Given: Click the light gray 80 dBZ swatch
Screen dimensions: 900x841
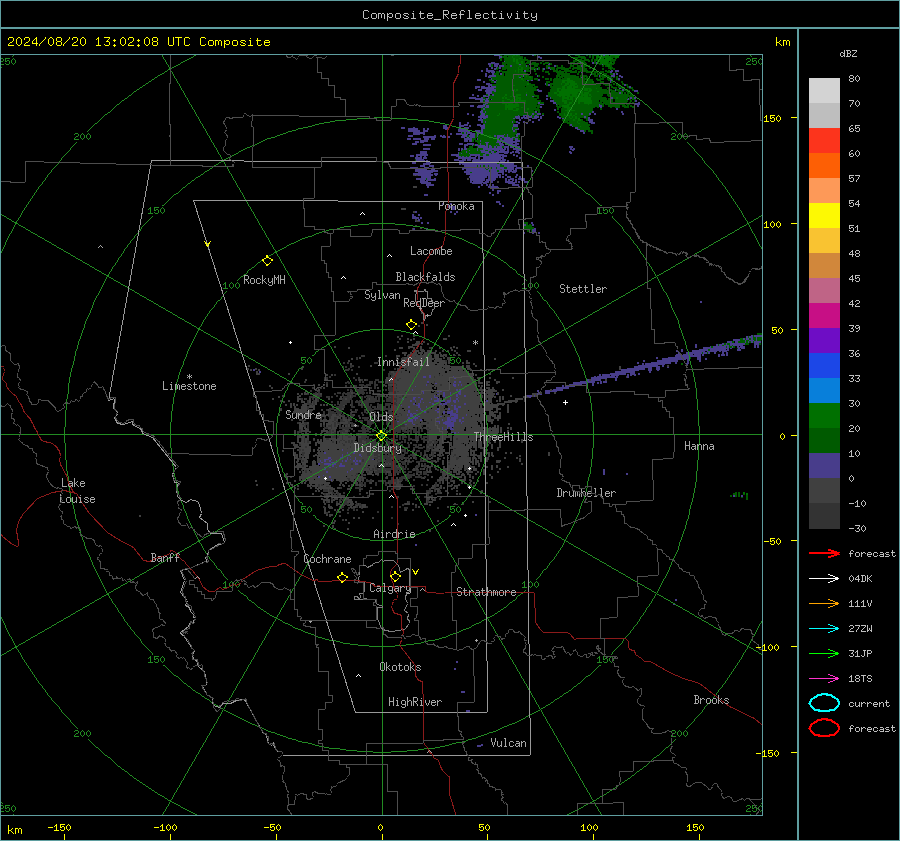Looking at the screenshot, I should tap(824, 90).
